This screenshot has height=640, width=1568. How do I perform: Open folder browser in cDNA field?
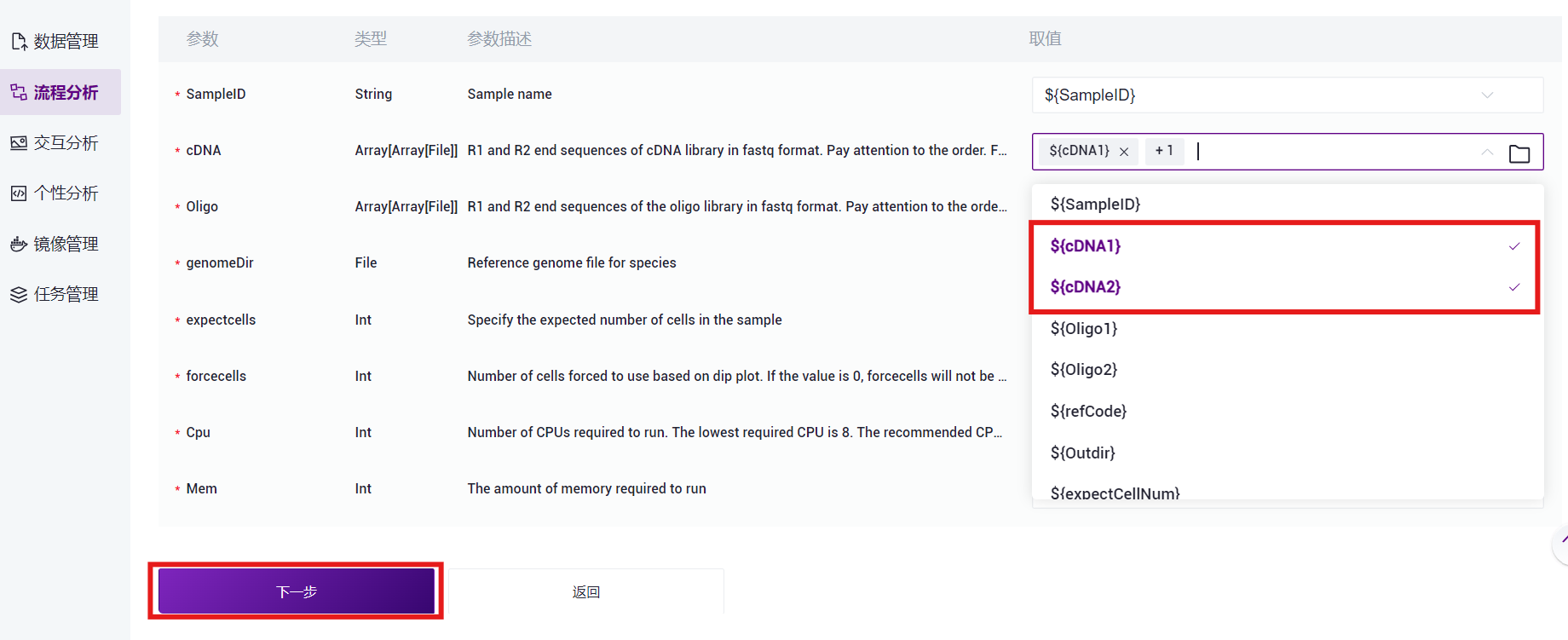click(x=1519, y=153)
